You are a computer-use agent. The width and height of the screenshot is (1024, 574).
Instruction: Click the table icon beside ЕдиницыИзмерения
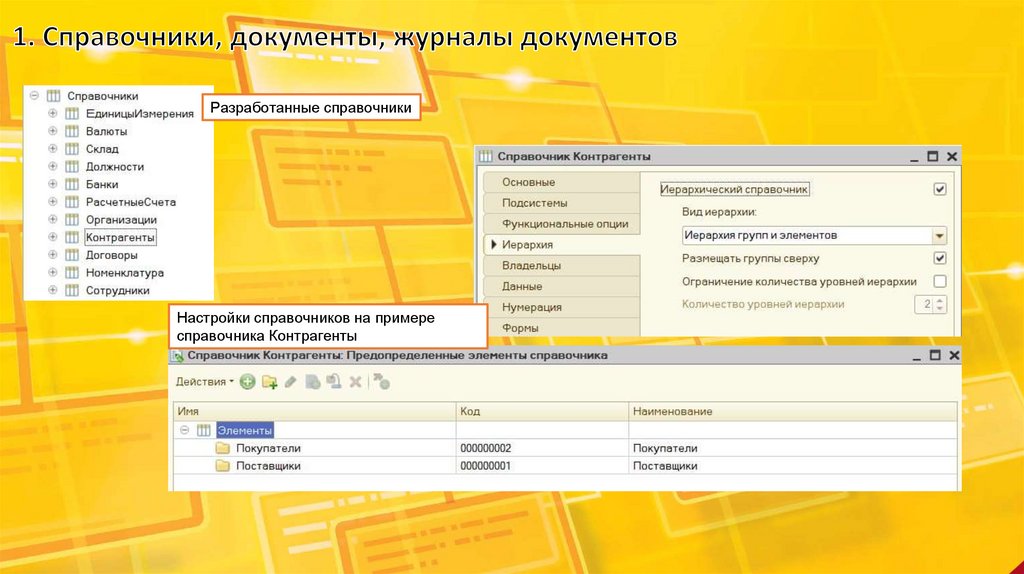(72, 114)
